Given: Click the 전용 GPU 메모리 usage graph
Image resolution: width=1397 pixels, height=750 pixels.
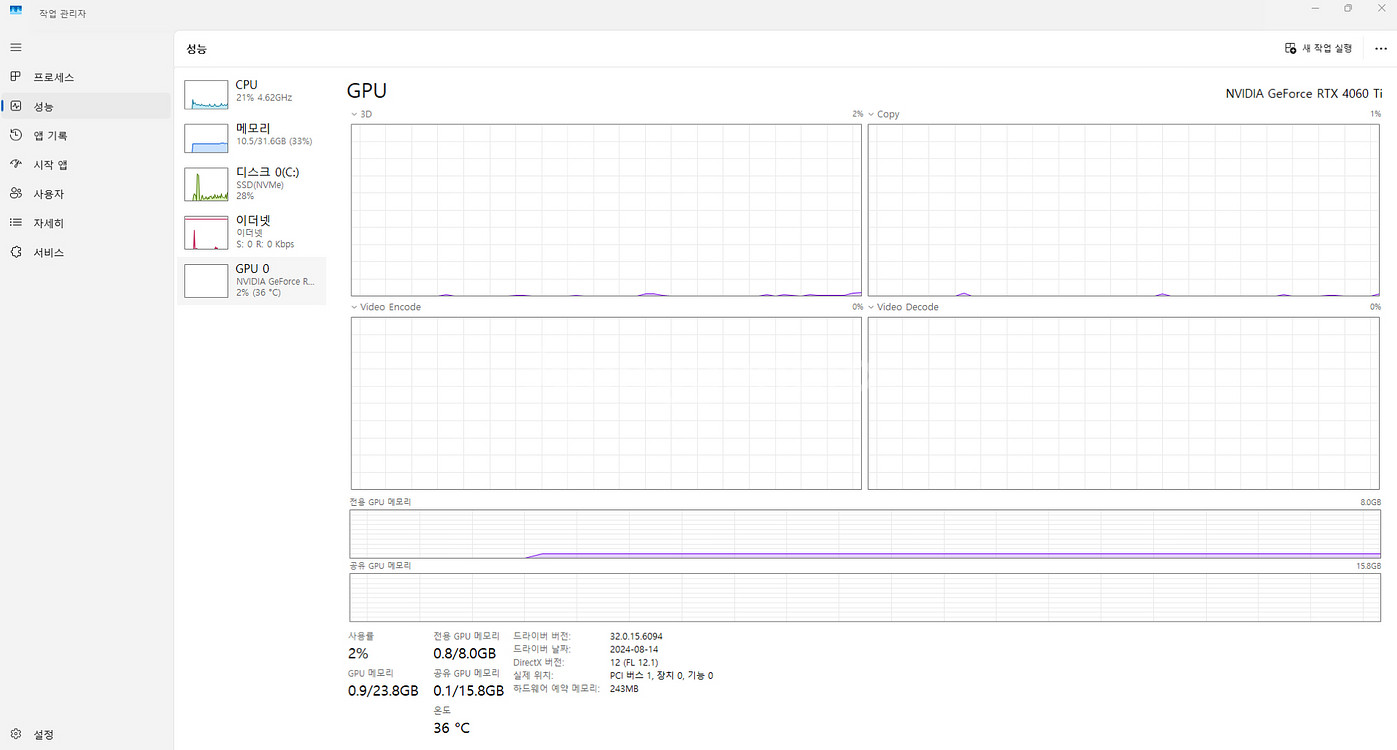Looking at the screenshot, I should click(864, 533).
